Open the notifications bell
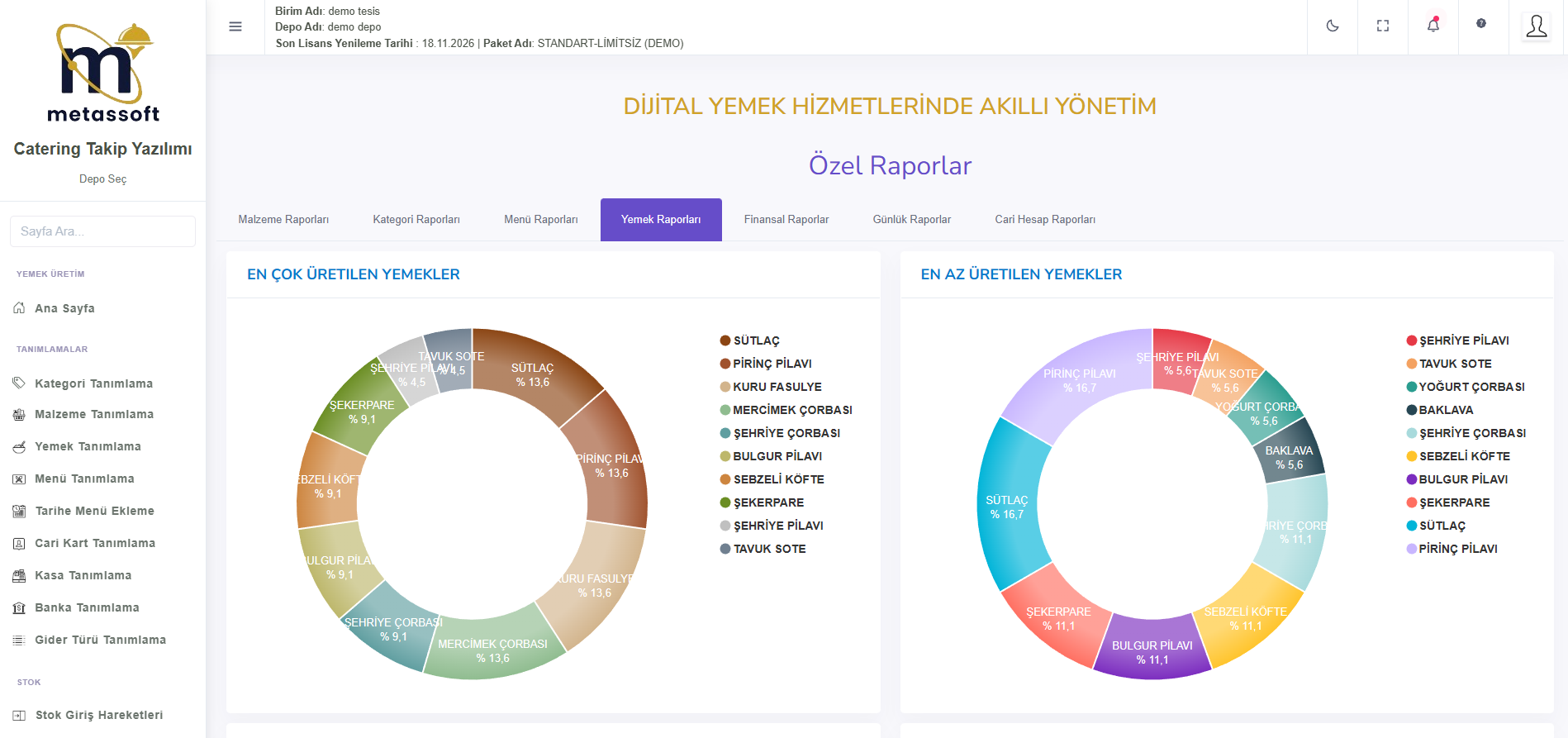The image size is (1568, 738). [1433, 26]
